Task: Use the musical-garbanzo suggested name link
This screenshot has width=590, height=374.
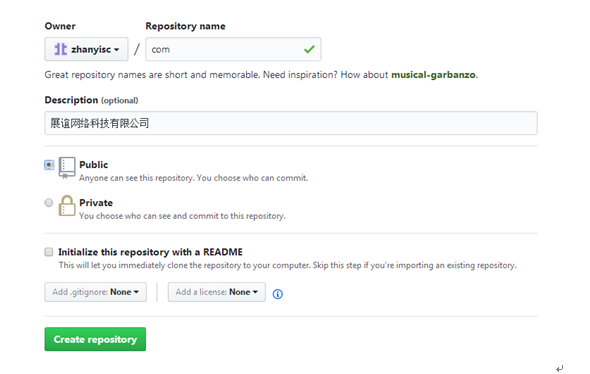Action: coord(433,75)
